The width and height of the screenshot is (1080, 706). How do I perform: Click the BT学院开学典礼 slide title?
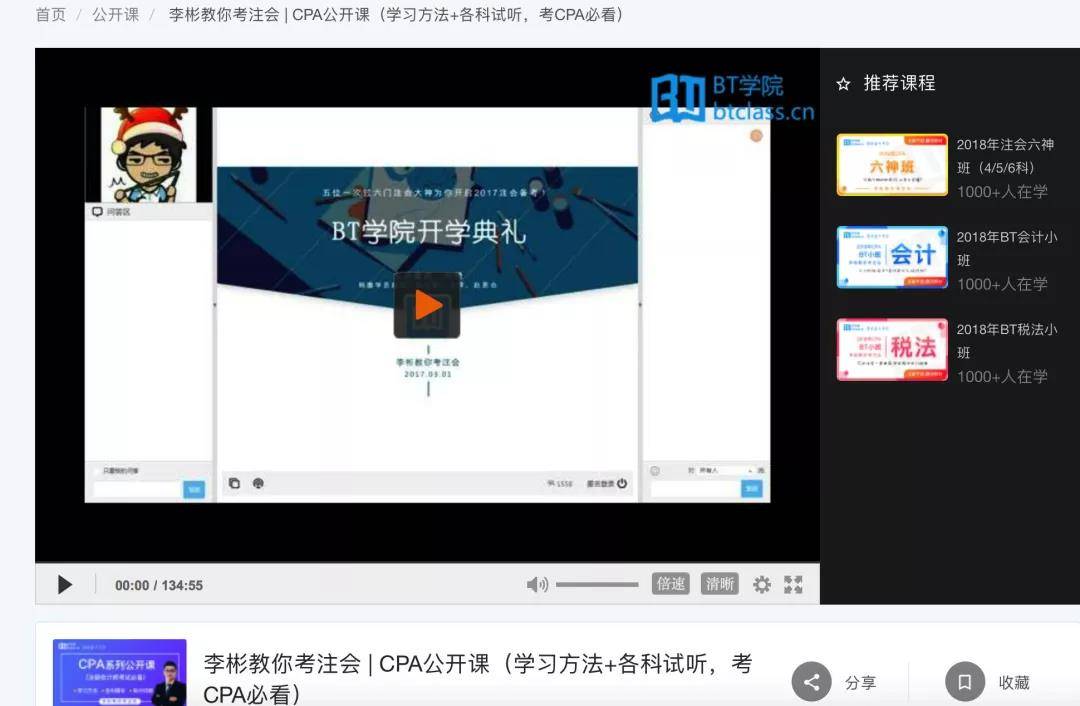tap(428, 232)
